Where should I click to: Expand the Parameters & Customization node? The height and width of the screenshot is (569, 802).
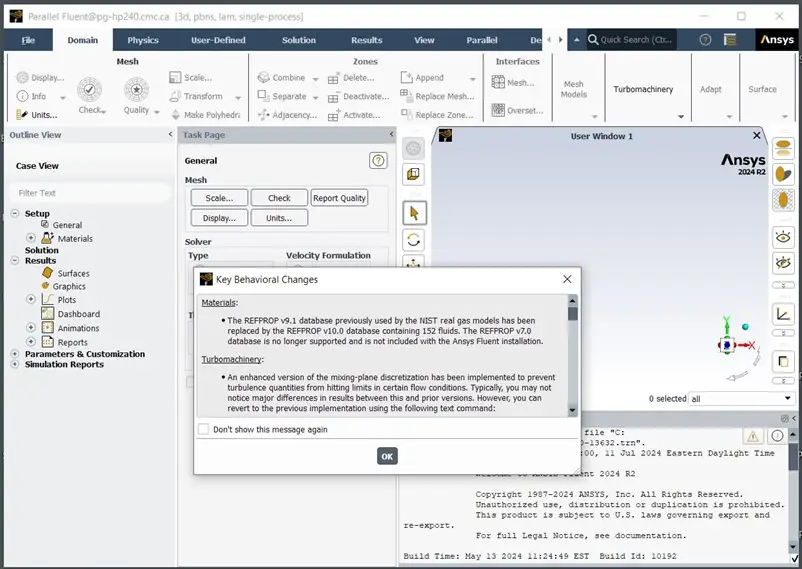tap(15, 354)
